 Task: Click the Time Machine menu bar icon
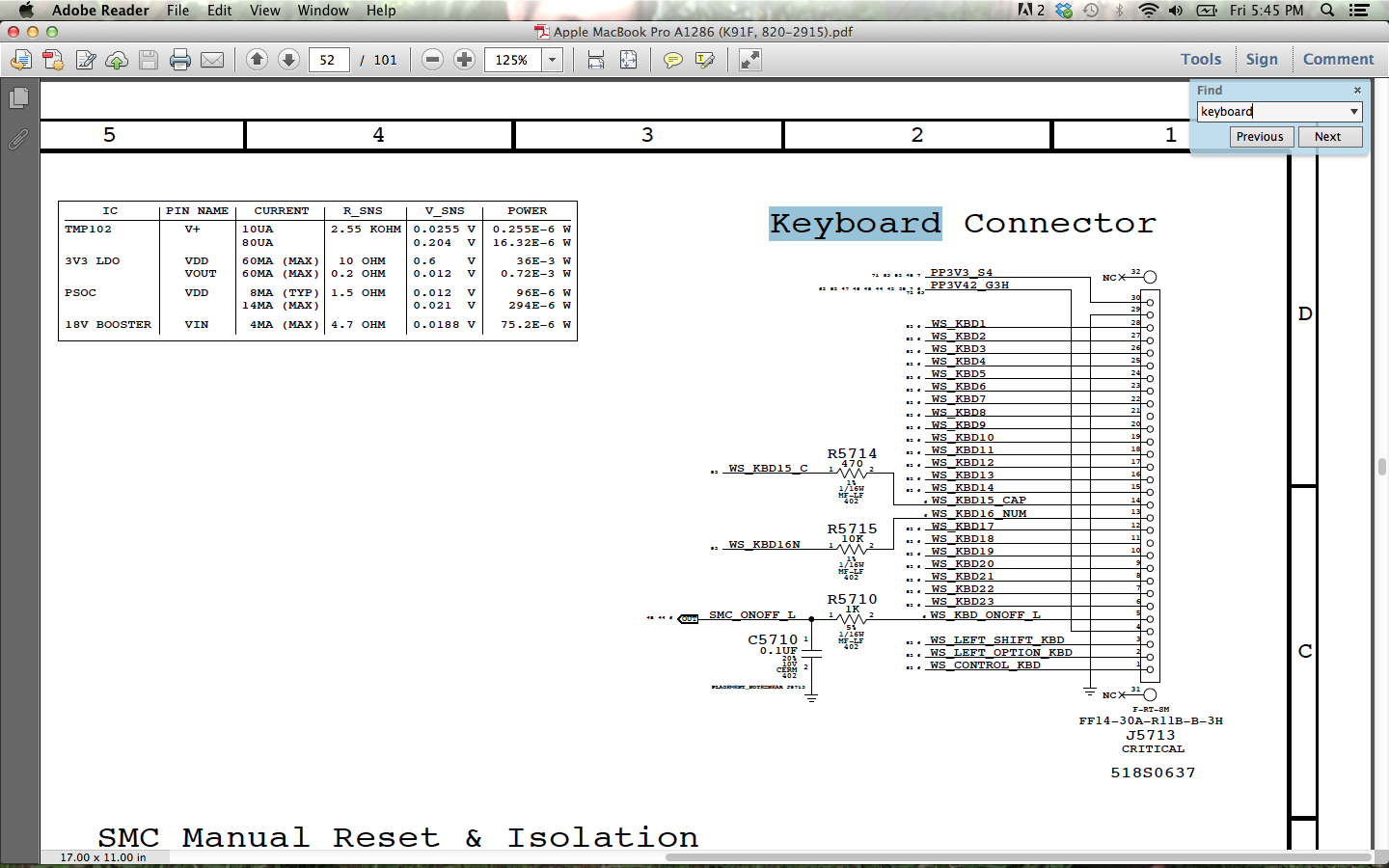click(1091, 11)
